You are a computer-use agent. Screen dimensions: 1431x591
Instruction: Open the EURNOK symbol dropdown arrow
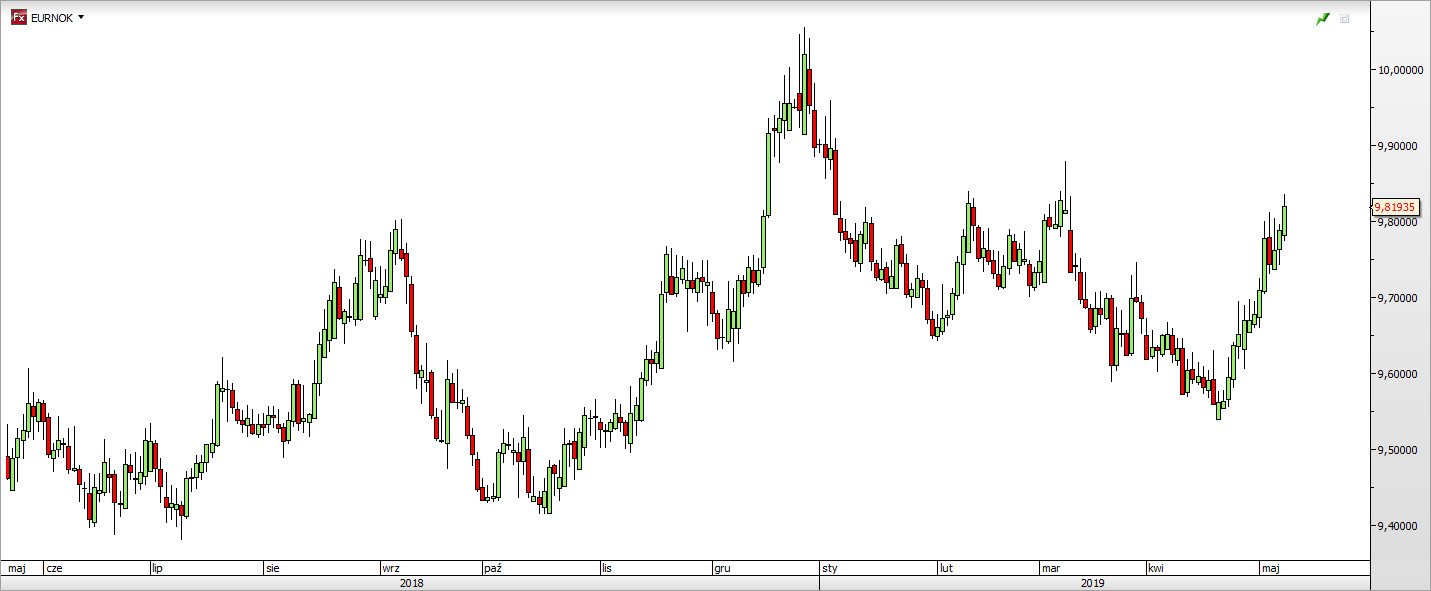(81, 18)
